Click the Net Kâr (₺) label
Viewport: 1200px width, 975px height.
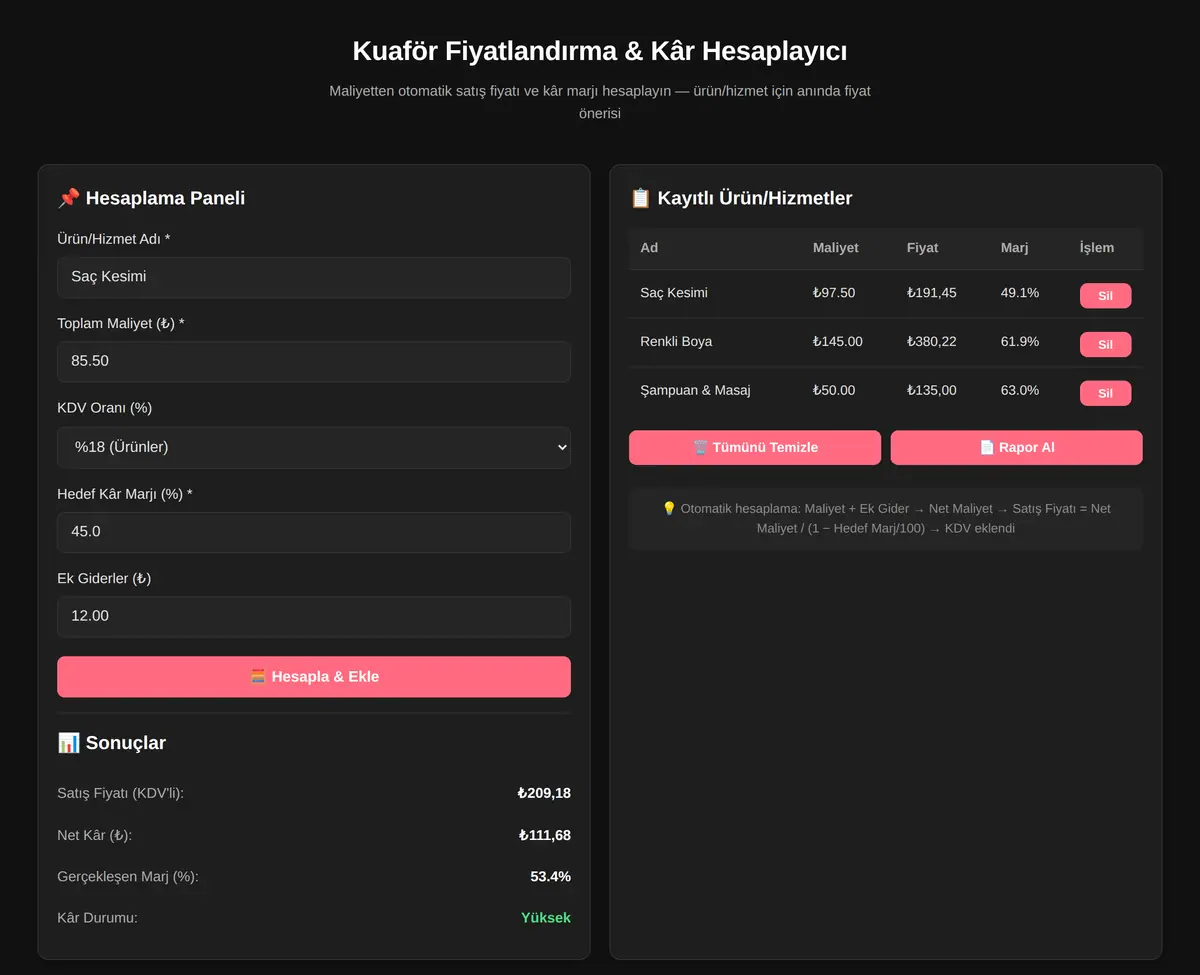[95, 835]
